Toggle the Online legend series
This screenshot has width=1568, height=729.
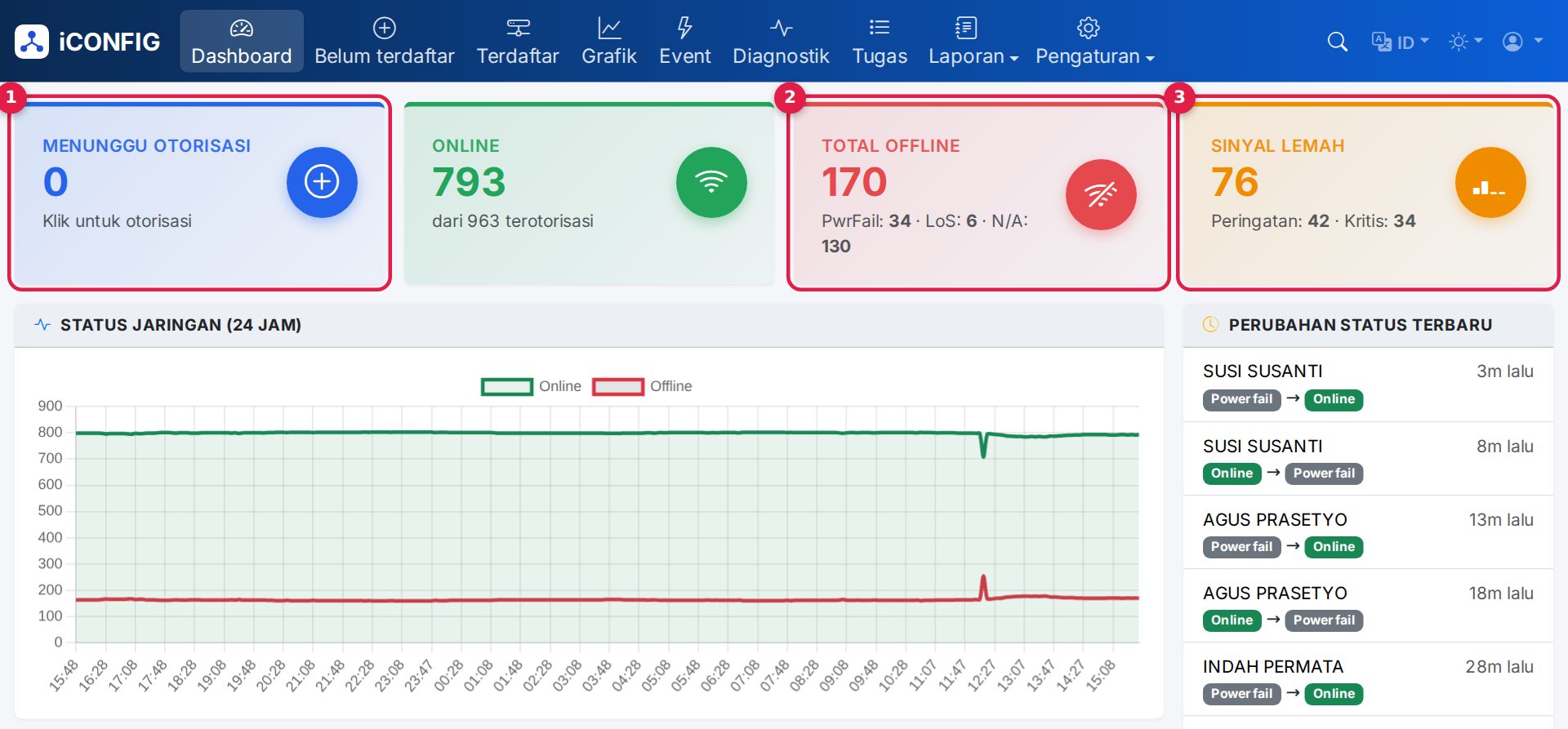(531, 386)
